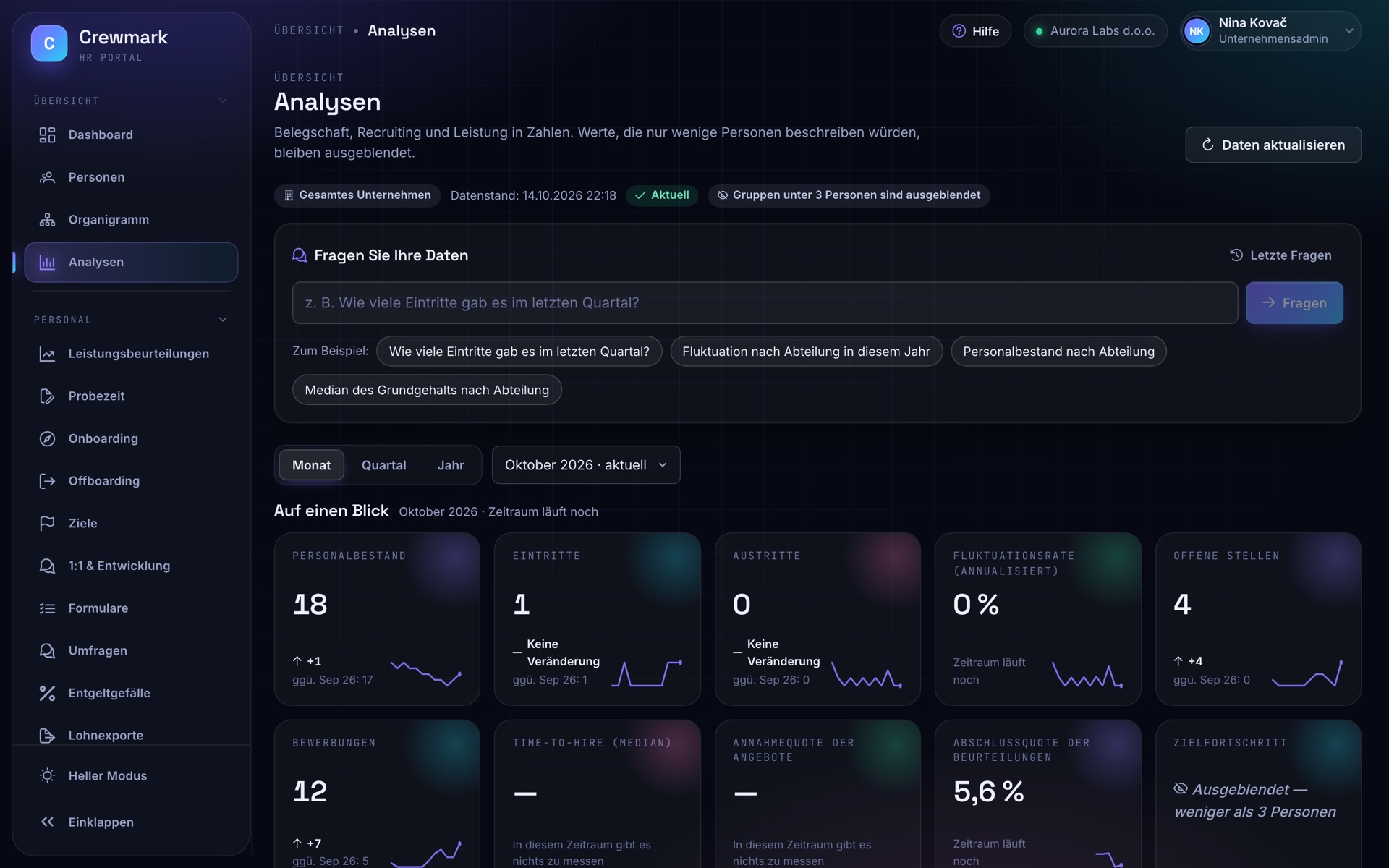Image resolution: width=1389 pixels, height=868 pixels.
Task: Collapse the Übersicht sidebar section
Action: (223, 101)
